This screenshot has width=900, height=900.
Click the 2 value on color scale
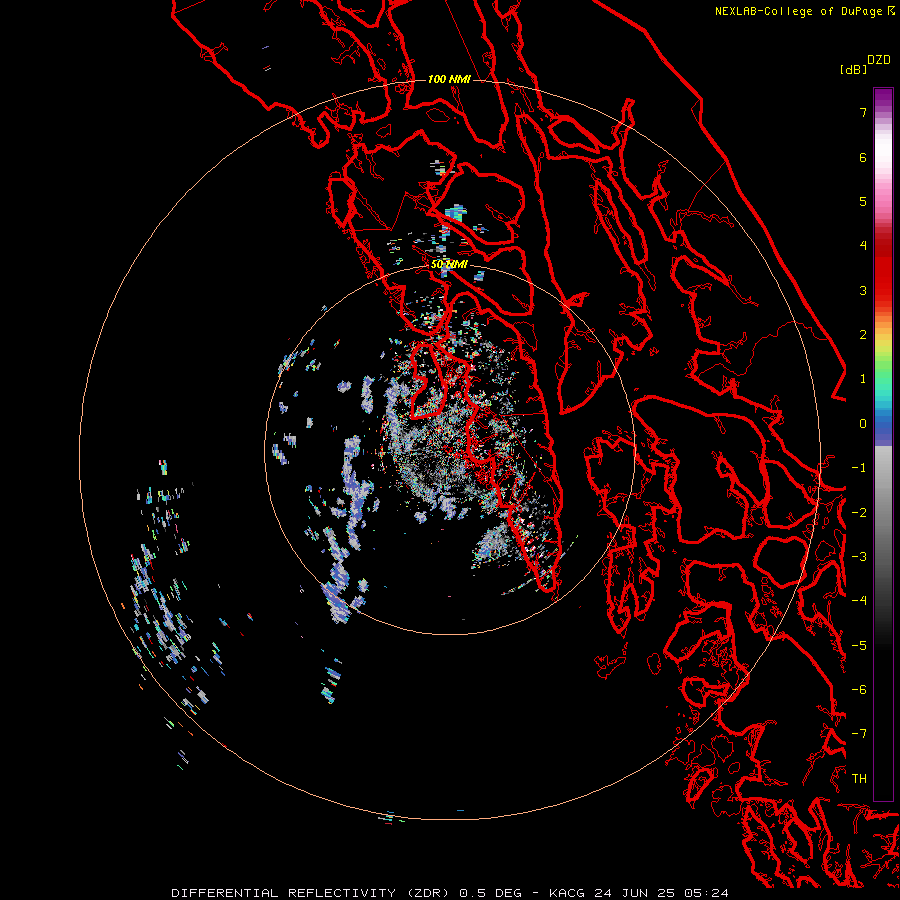click(863, 335)
